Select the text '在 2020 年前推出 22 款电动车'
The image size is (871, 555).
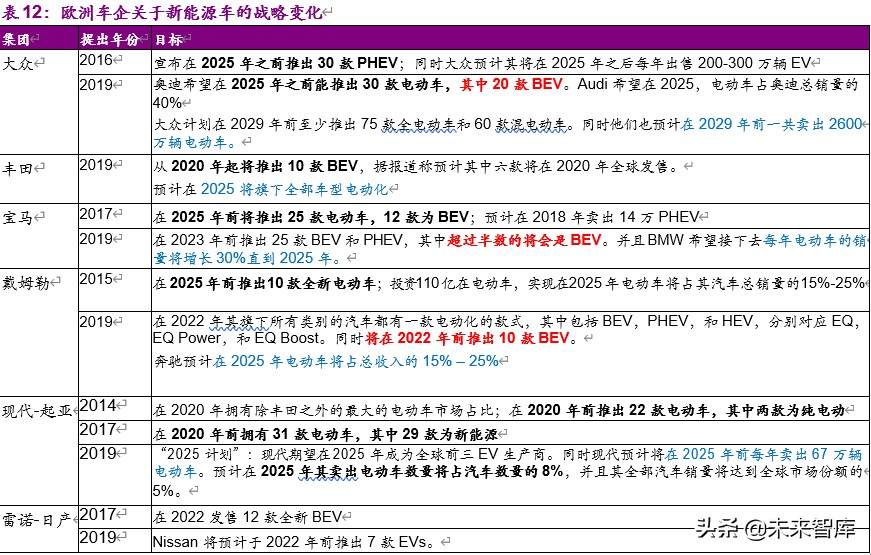(609, 411)
